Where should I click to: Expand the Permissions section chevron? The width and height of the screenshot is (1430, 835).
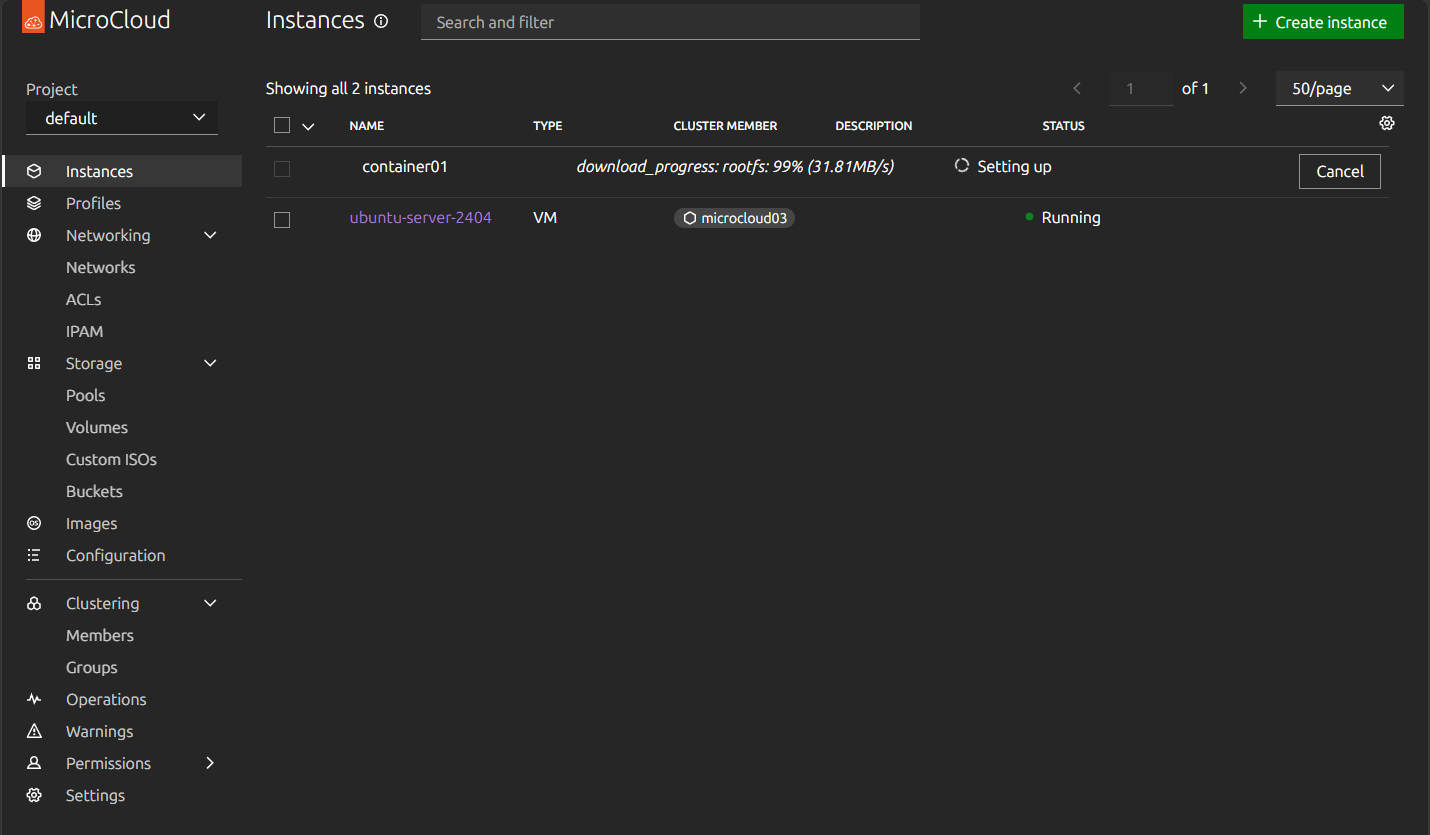pos(210,763)
